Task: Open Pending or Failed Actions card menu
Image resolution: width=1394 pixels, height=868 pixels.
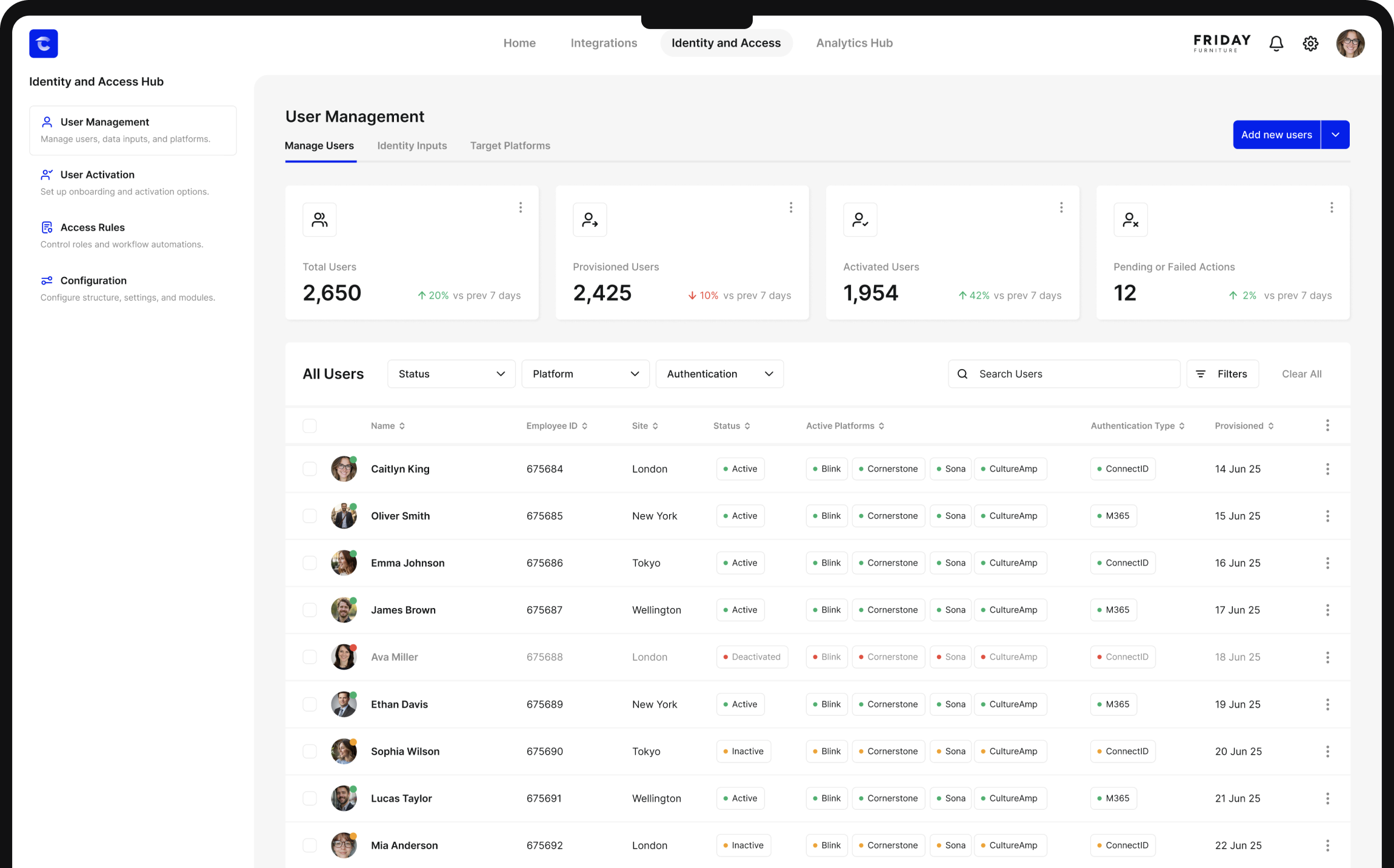Action: (x=1332, y=208)
